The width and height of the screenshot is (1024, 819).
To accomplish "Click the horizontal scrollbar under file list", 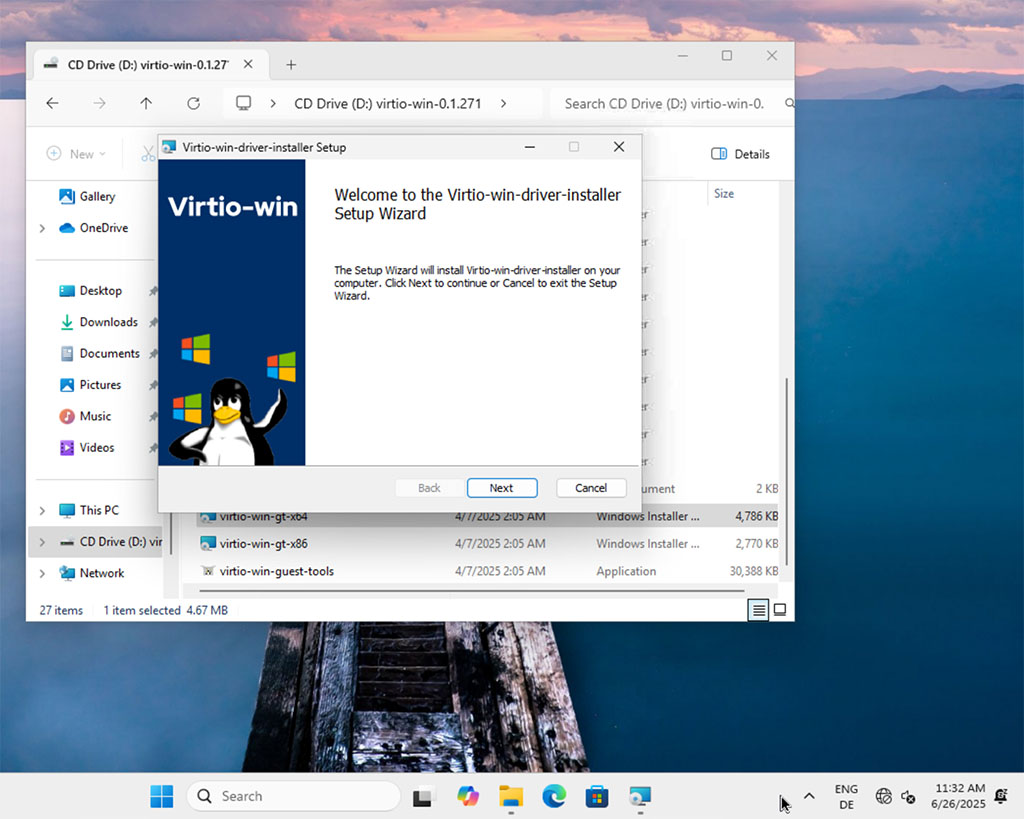I will click(x=472, y=590).
